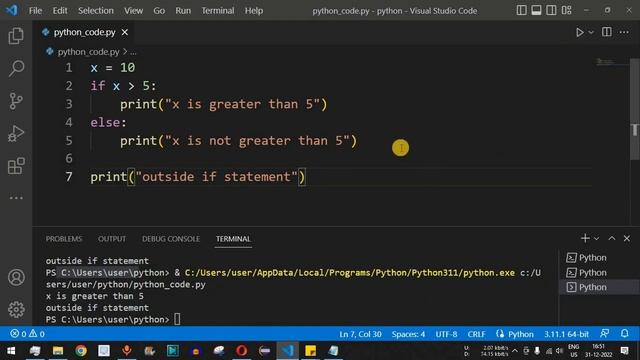Toggle the secondary side bar layout

click(551, 10)
